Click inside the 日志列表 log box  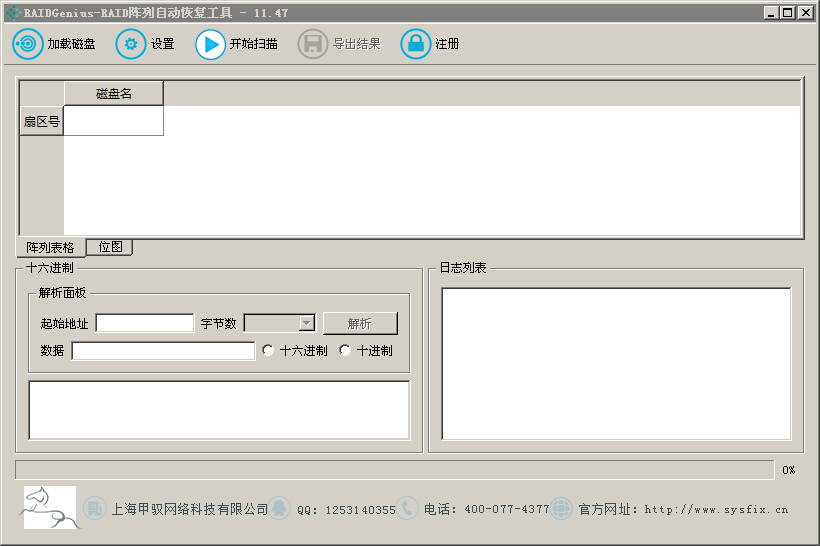[x=616, y=363]
